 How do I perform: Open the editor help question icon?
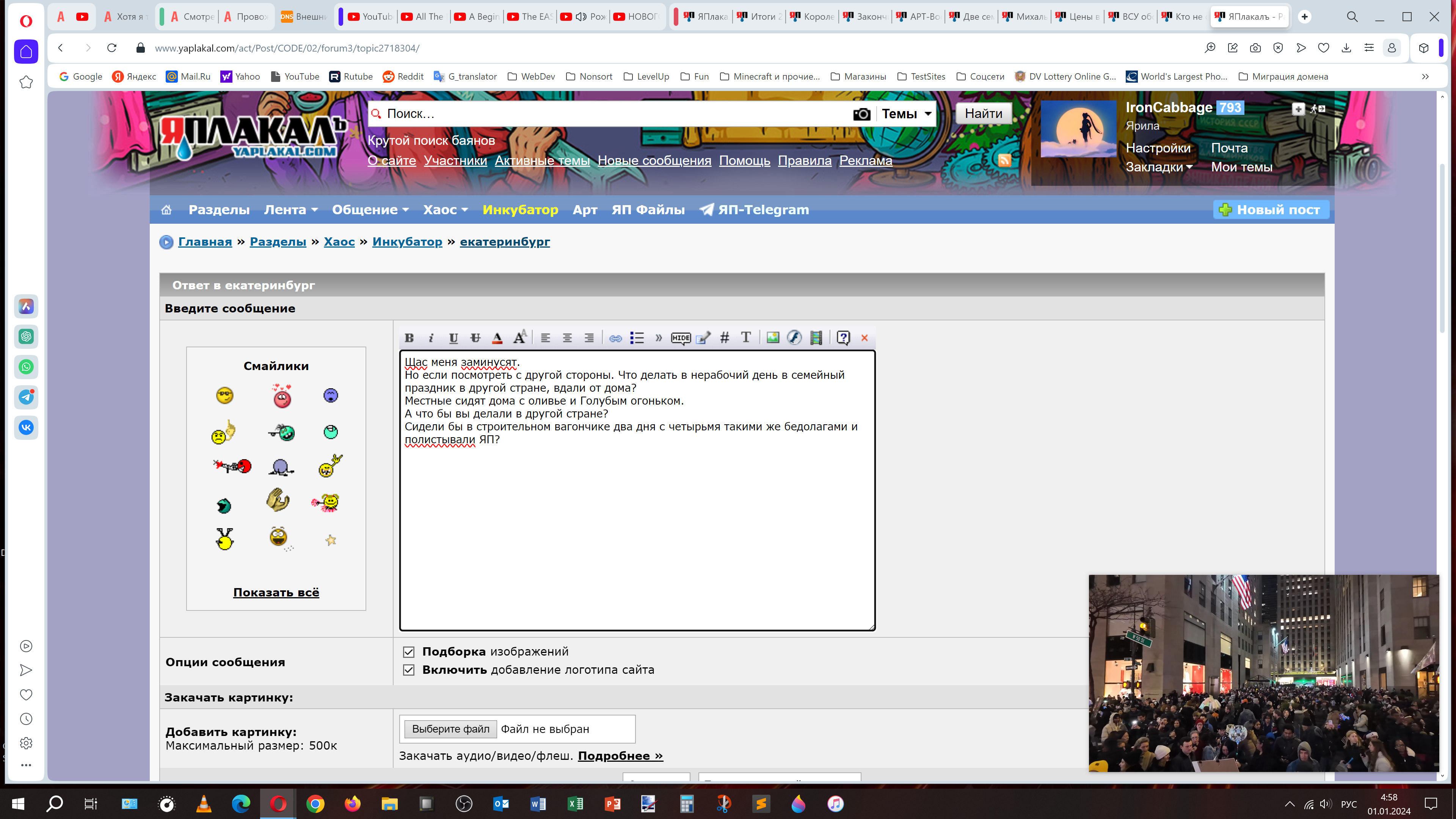pyautogui.click(x=843, y=338)
